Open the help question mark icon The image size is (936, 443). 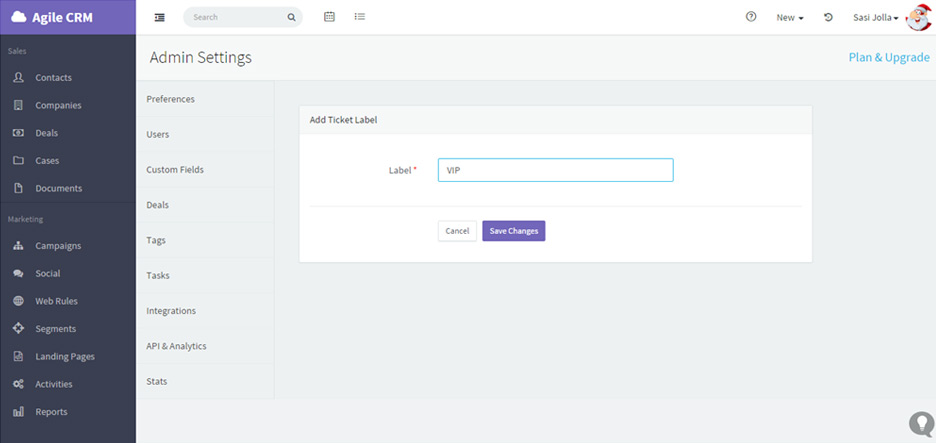click(752, 17)
